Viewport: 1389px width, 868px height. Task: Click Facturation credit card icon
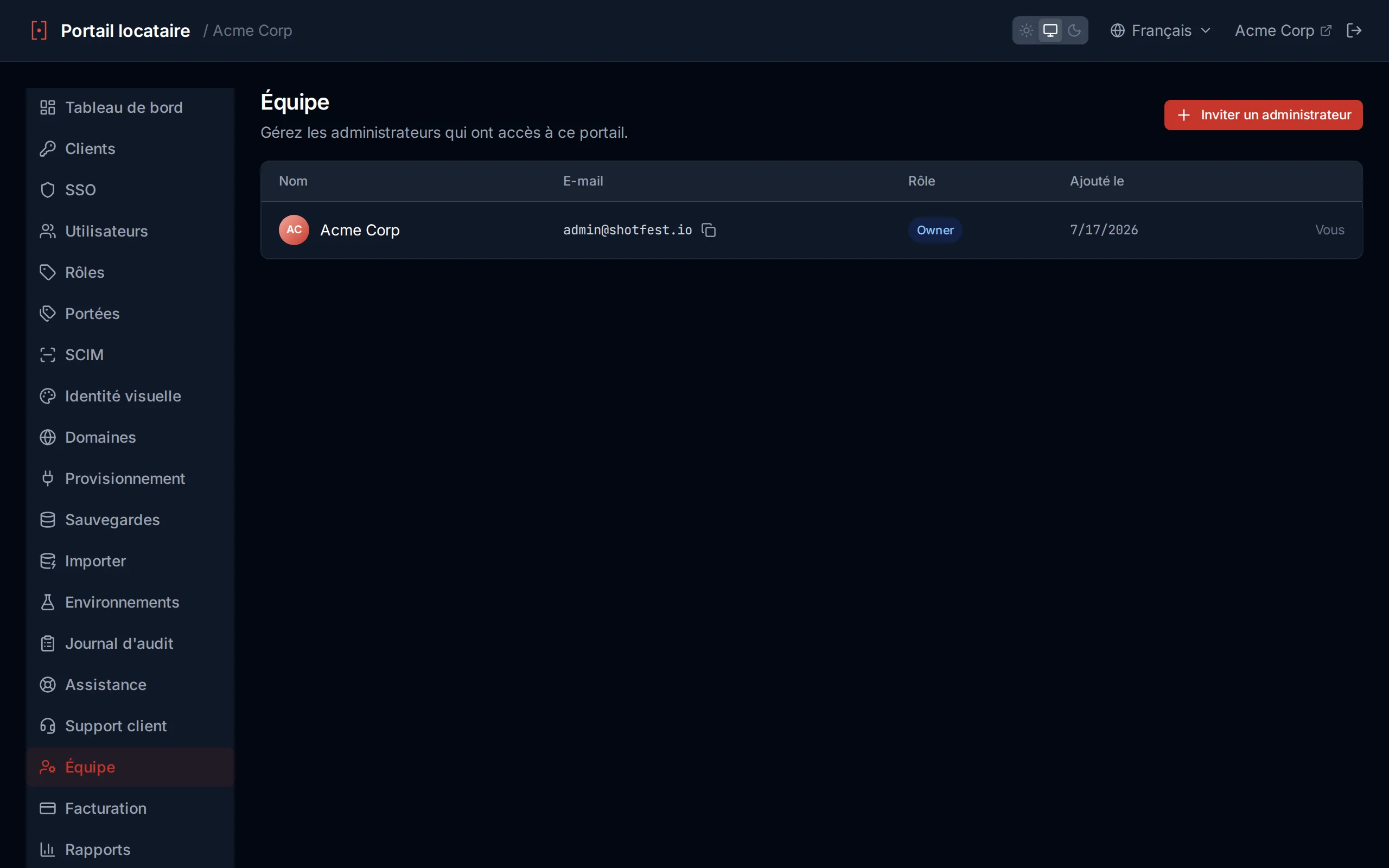48,808
